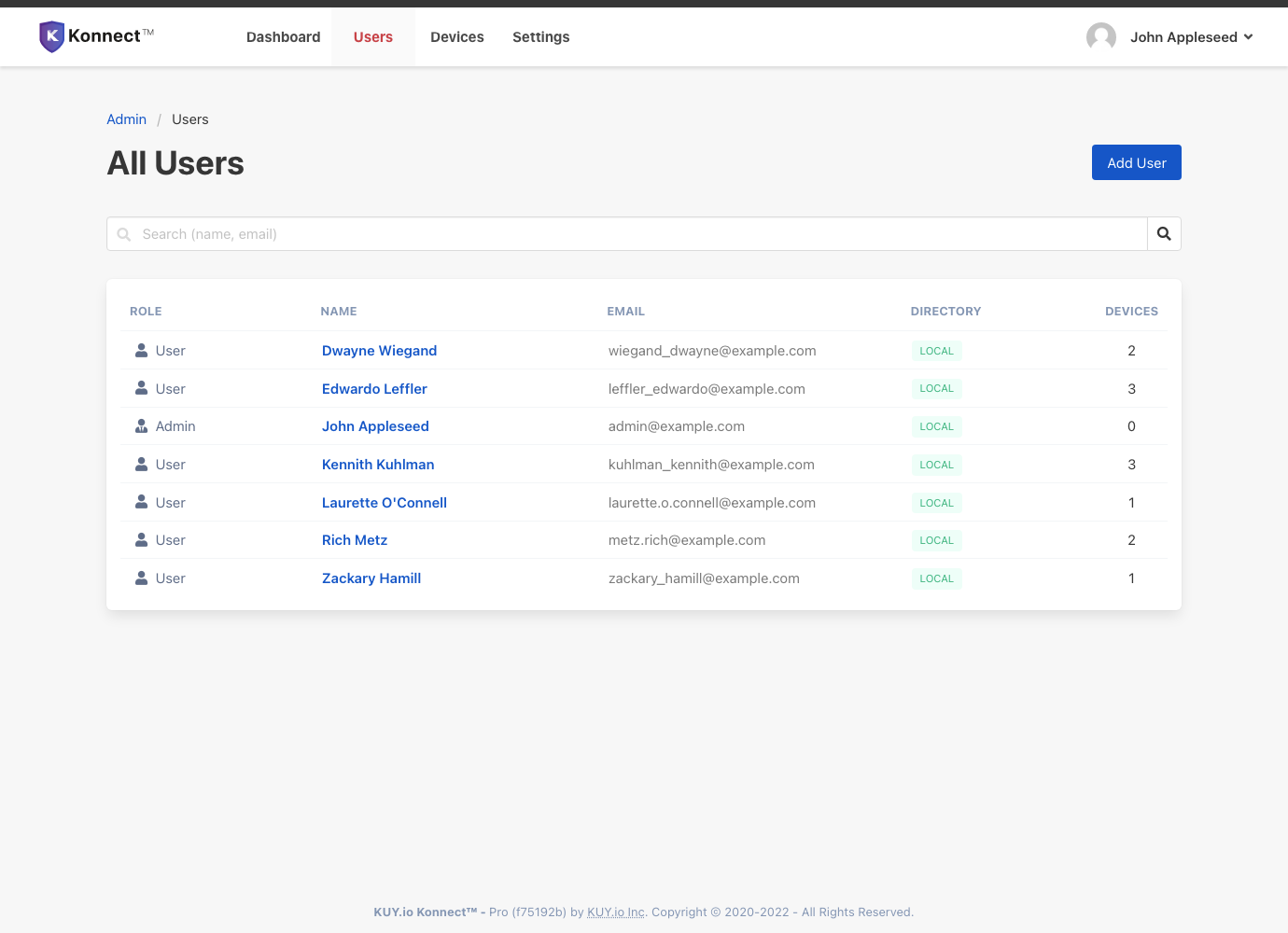This screenshot has width=1288, height=933.
Task: Click LOCAL badge in Zackary Hamill row
Action: point(937,578)
